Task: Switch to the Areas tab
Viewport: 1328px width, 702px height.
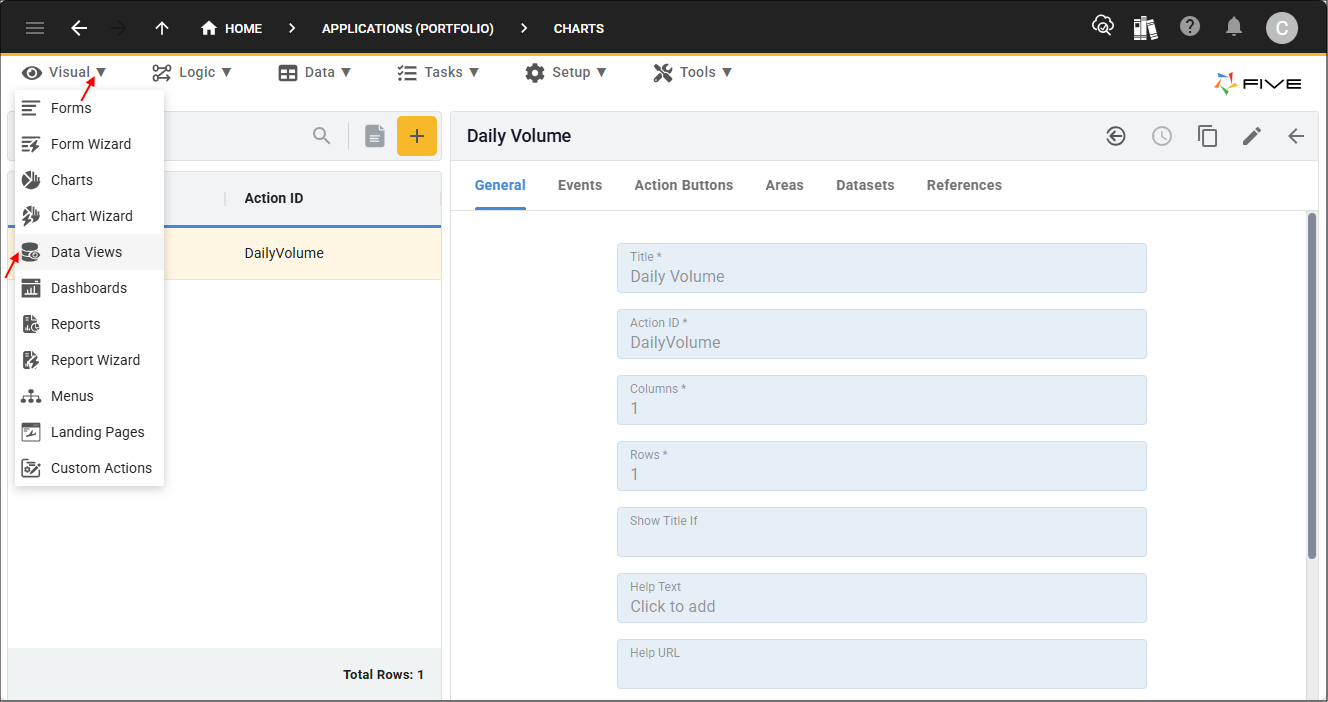Action: [x=785, y=185]
